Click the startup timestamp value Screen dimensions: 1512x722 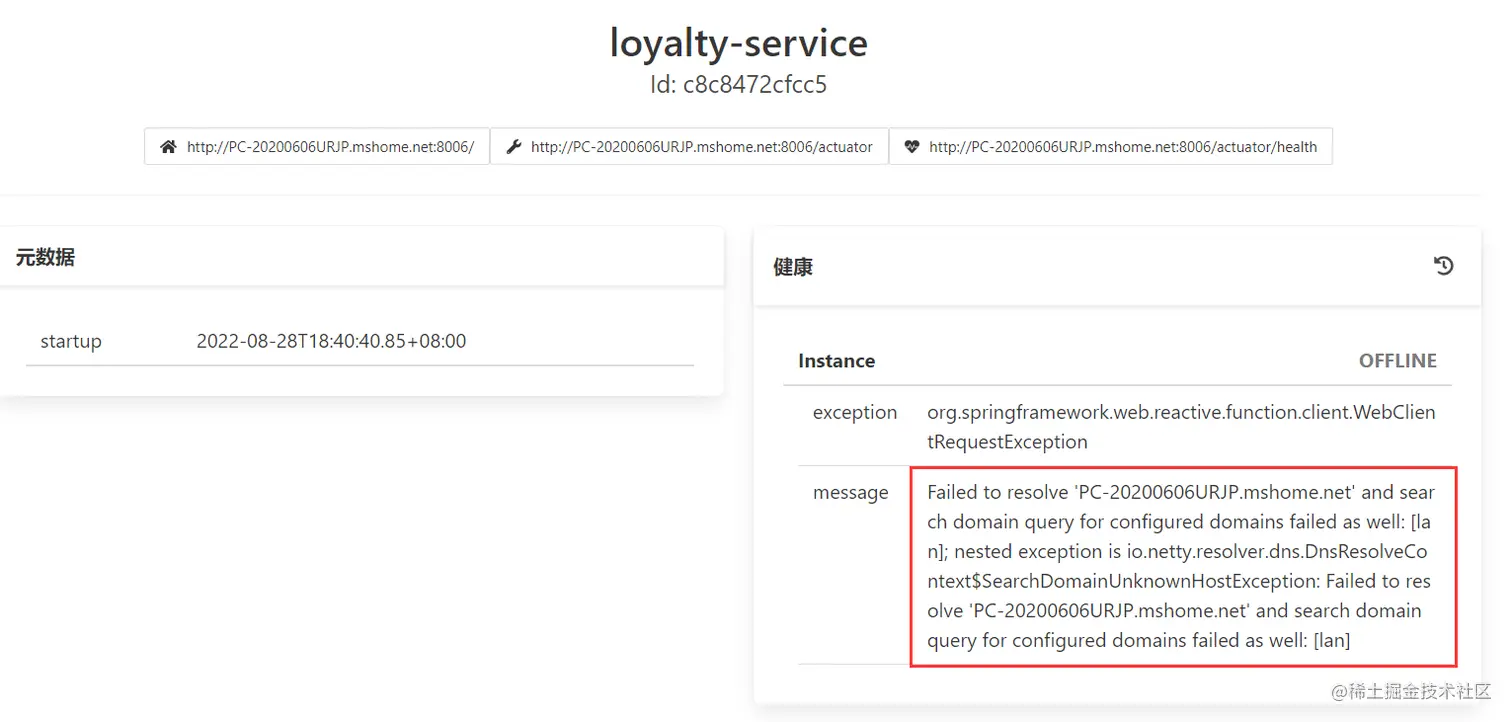tap(331, 341)
